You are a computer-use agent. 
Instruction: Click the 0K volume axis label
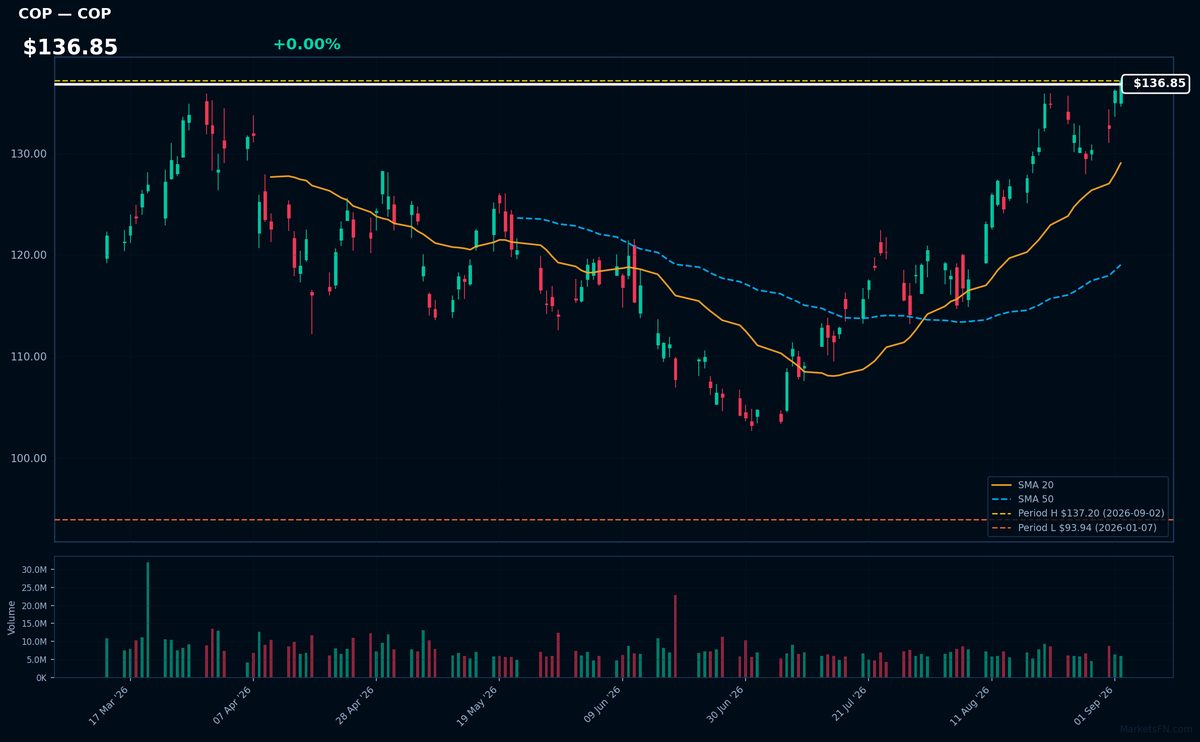pos(41,678)
